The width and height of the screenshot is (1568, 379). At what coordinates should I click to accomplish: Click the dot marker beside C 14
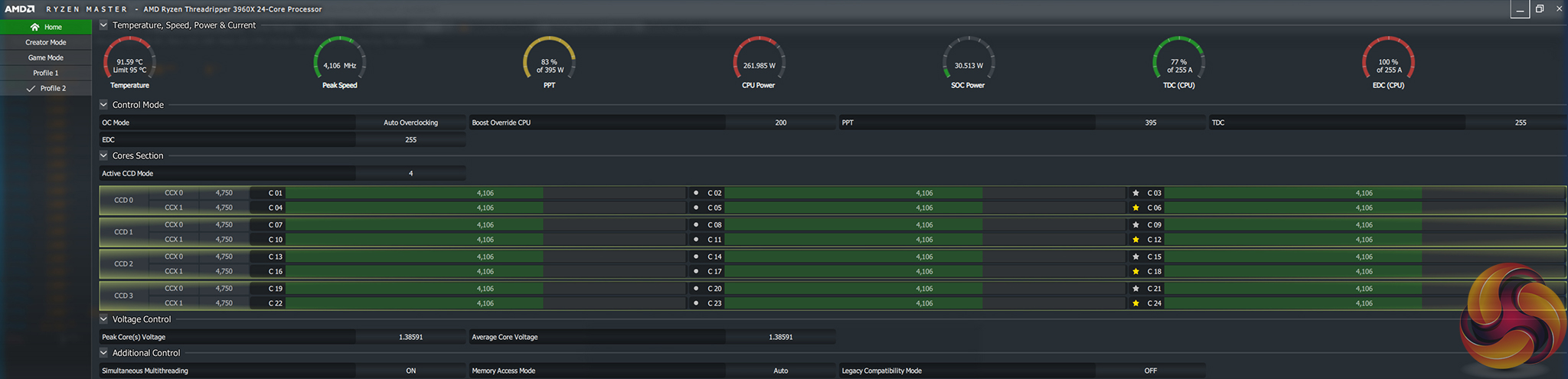(696, 256)
